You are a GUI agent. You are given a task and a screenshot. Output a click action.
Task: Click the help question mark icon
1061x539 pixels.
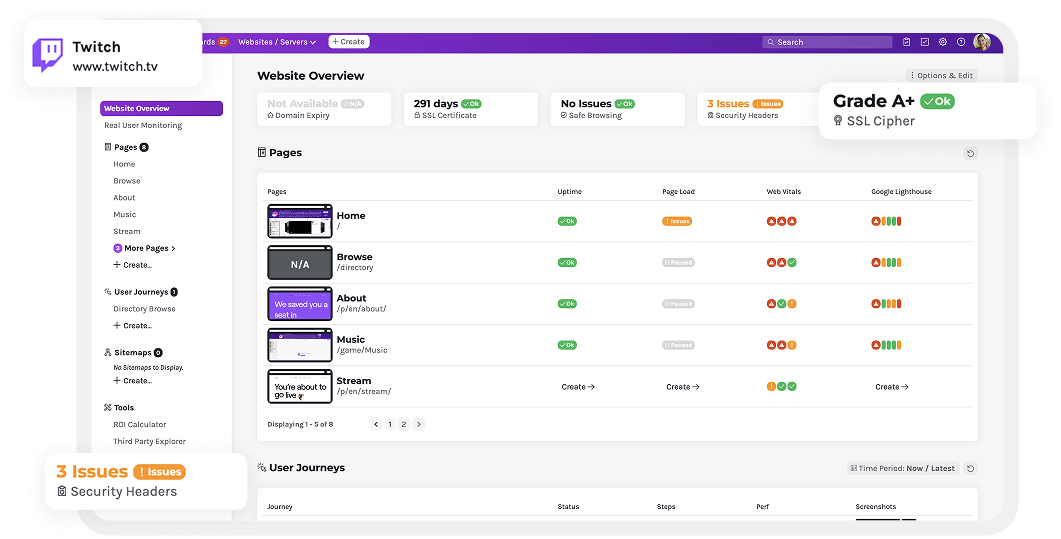(961, 42)
